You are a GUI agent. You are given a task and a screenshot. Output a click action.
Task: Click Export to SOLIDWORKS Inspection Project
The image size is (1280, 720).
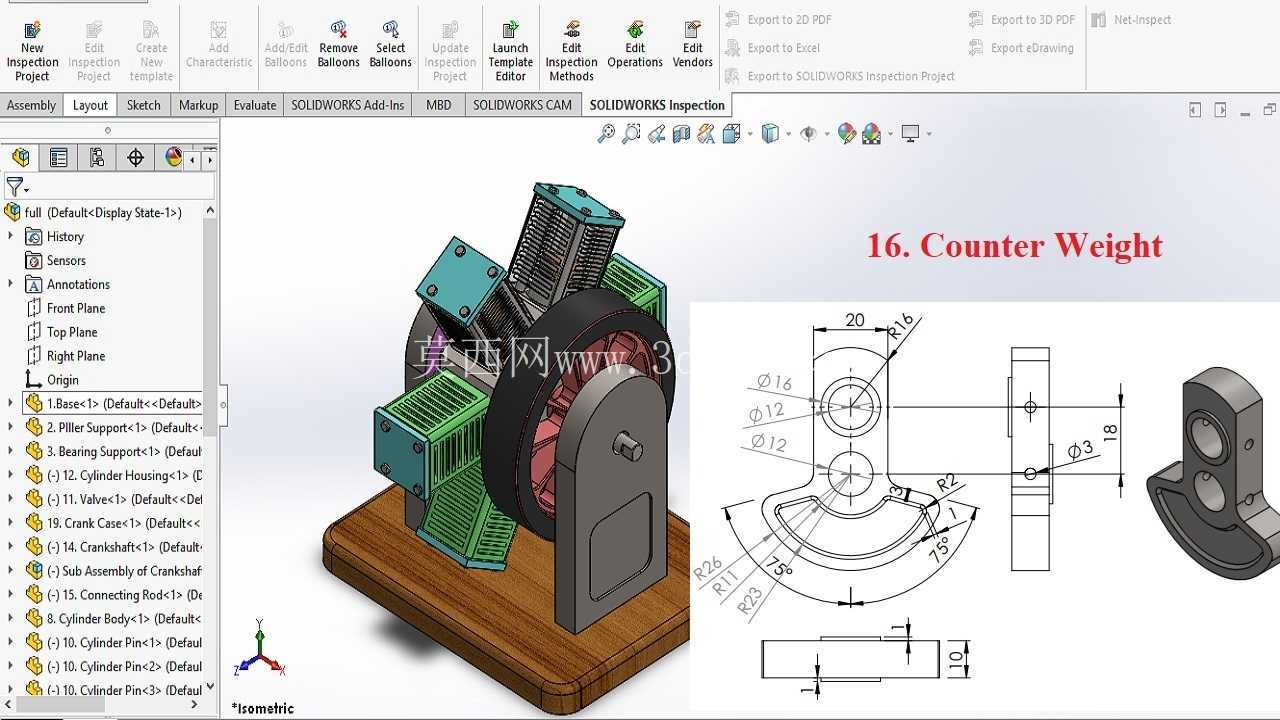tap(840, 76)
